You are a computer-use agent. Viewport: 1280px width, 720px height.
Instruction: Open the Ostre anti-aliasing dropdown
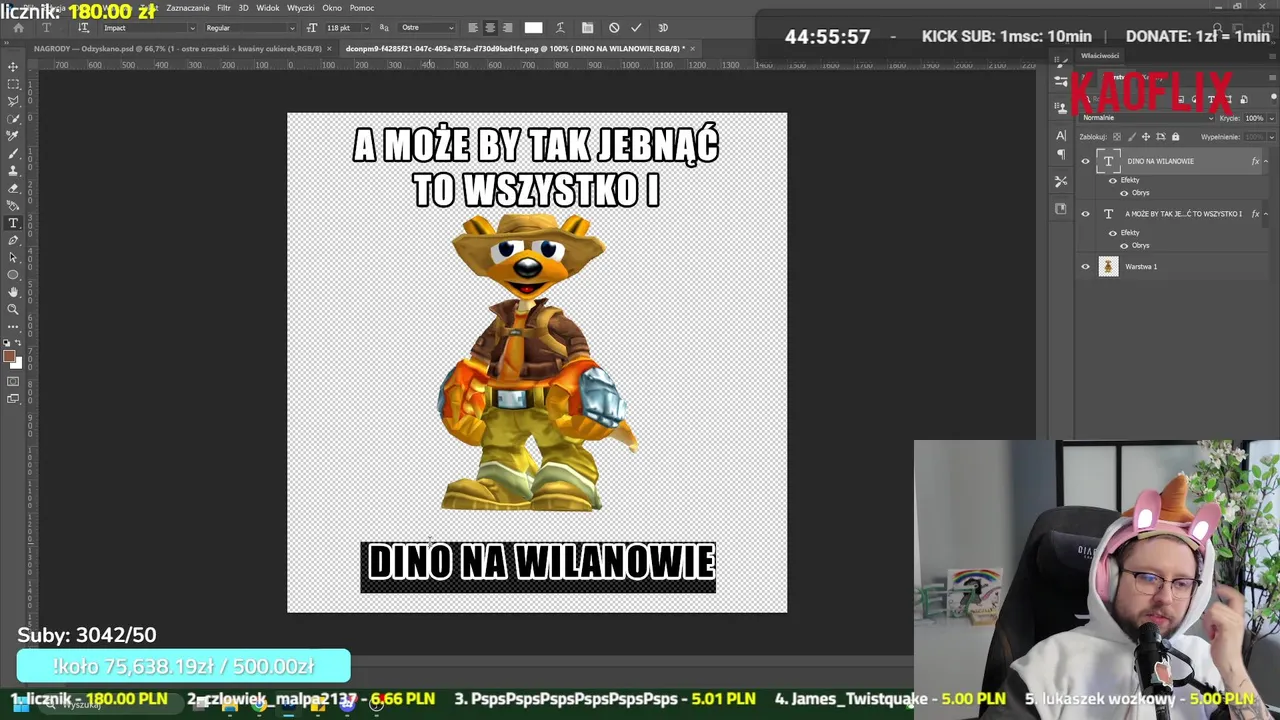point(427,28)
